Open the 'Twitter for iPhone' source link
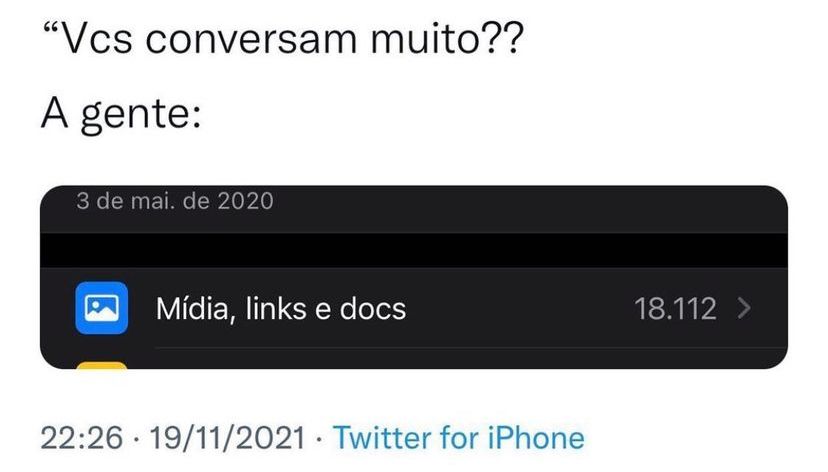Image resolution: width=828 pixels, height=472 pixels. click(x=459, y=438)
